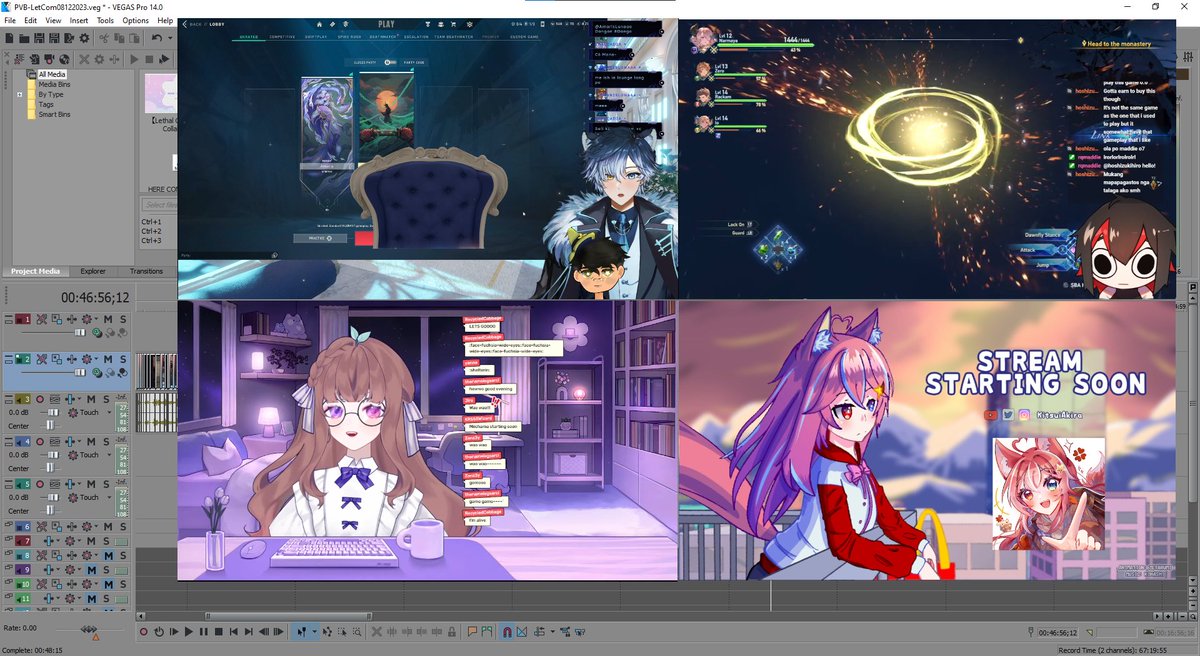Open Auto Ripple mode dropdown arrow
The image size is (1200, 656).
553,632
